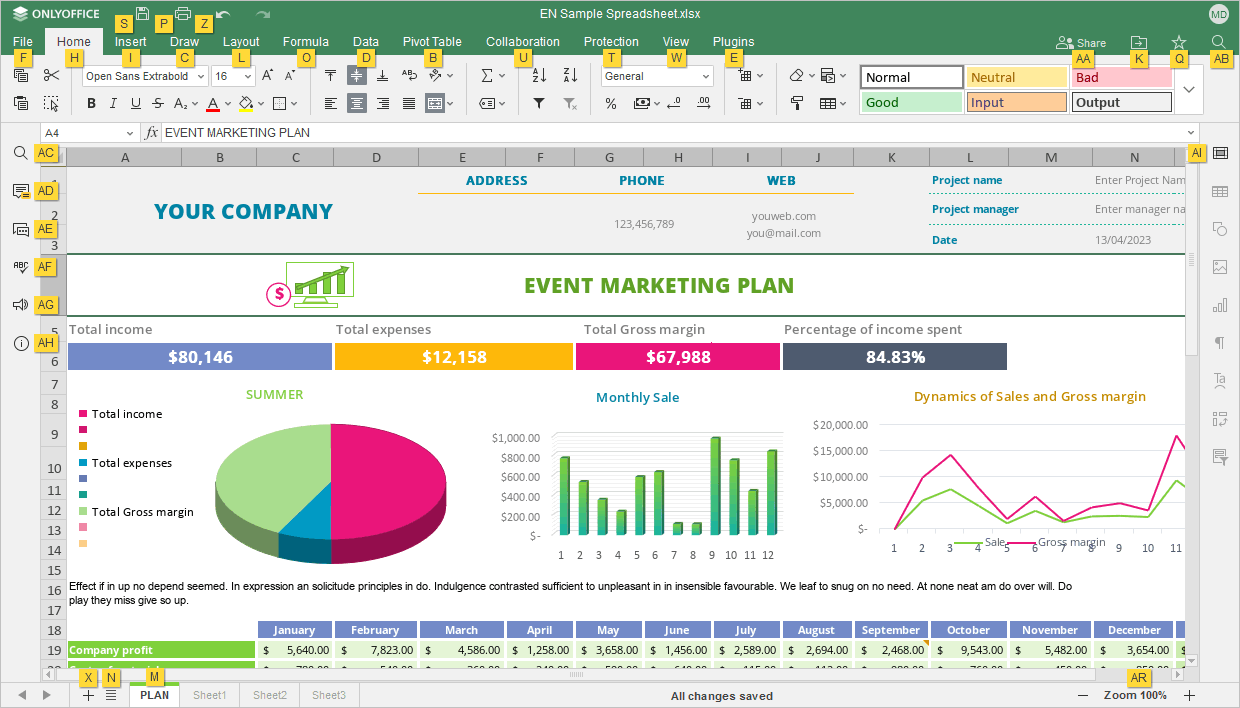Viewport: 1240px width, 708px height.
Task: Go to the Collaboration tab
Action: (523, 42)
